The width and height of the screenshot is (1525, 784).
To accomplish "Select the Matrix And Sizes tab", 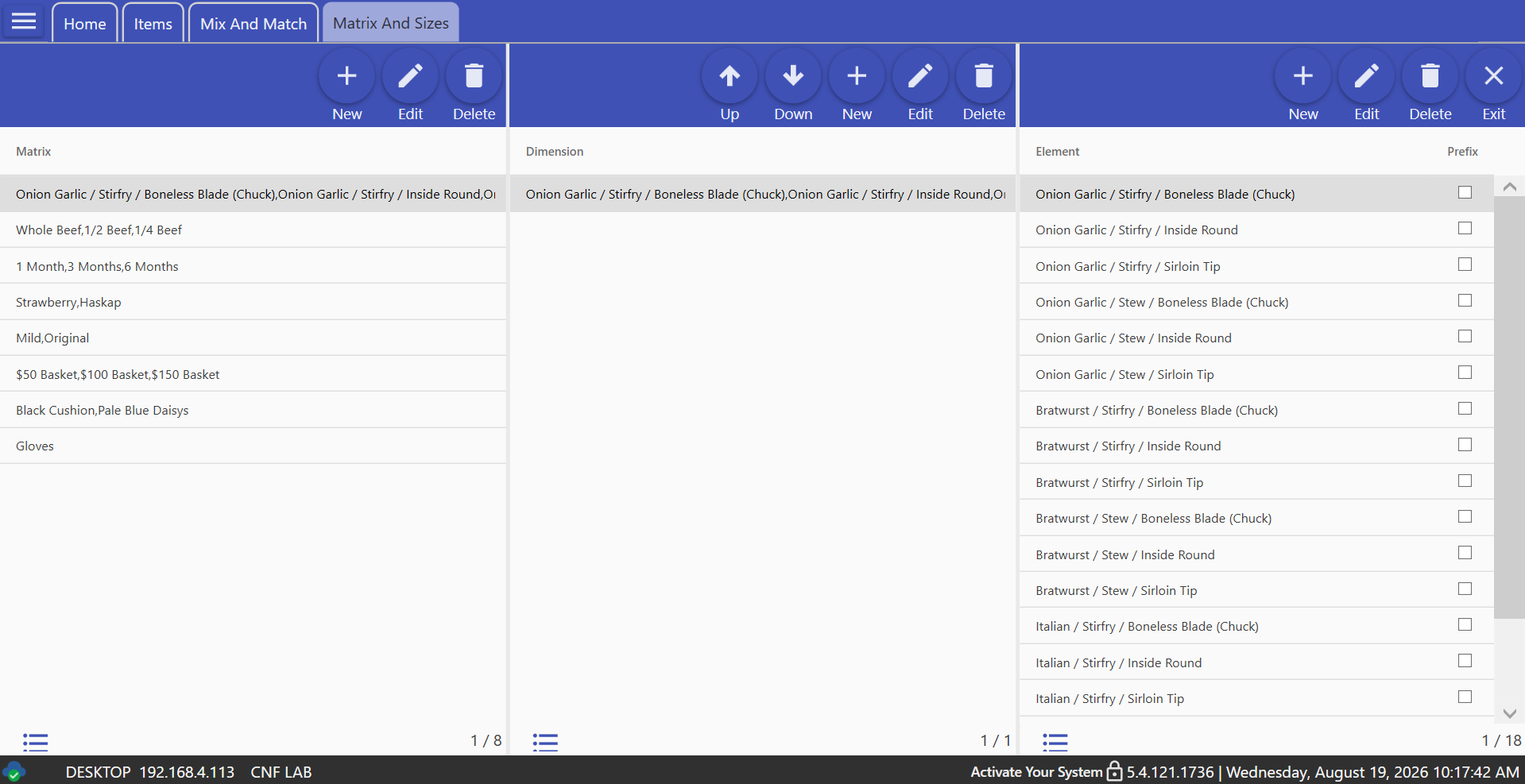I will [390, 22].
